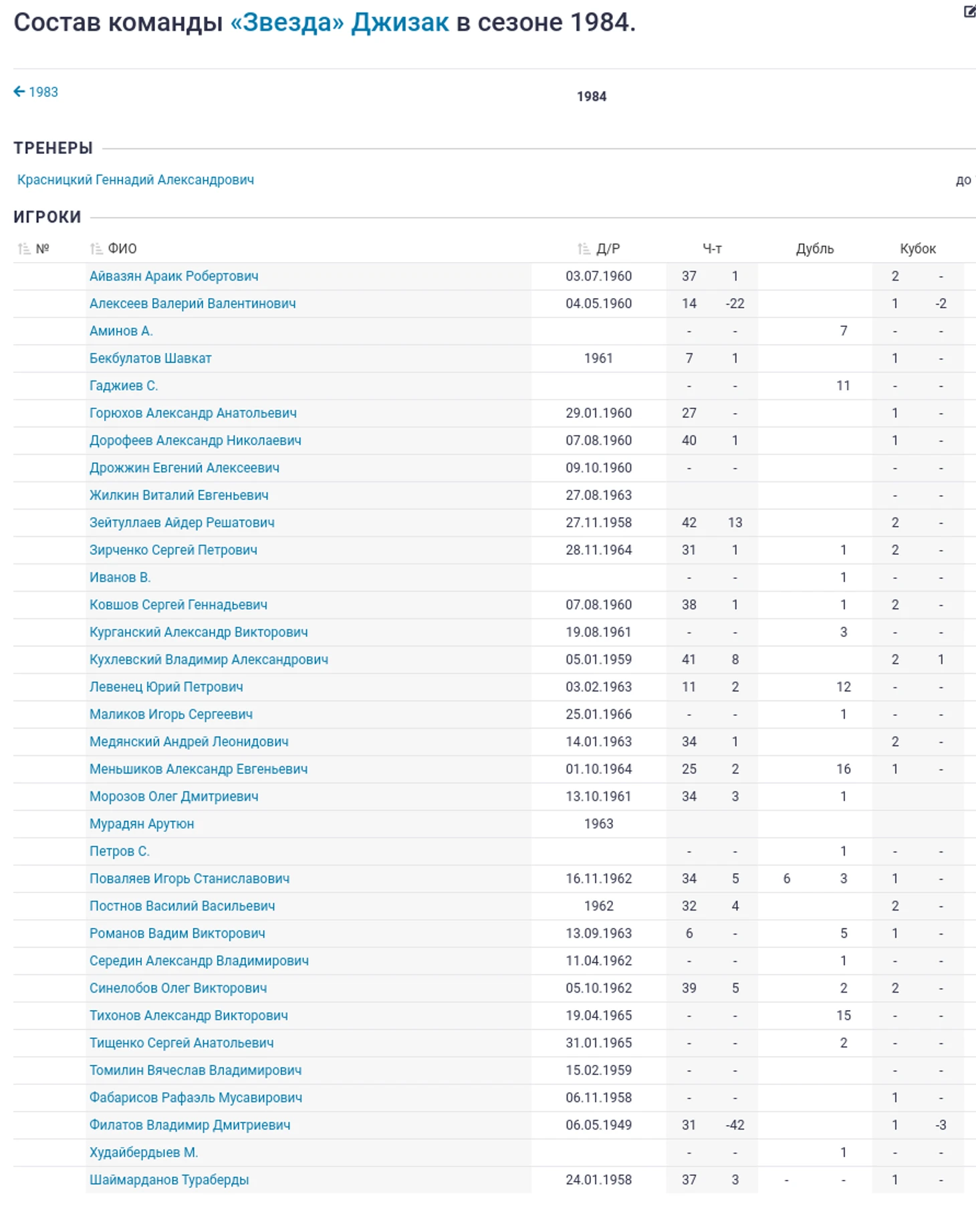Open the «Звезда» Джизак team link in title
This screenshot has width=976, height=1232.
[339, 23]
